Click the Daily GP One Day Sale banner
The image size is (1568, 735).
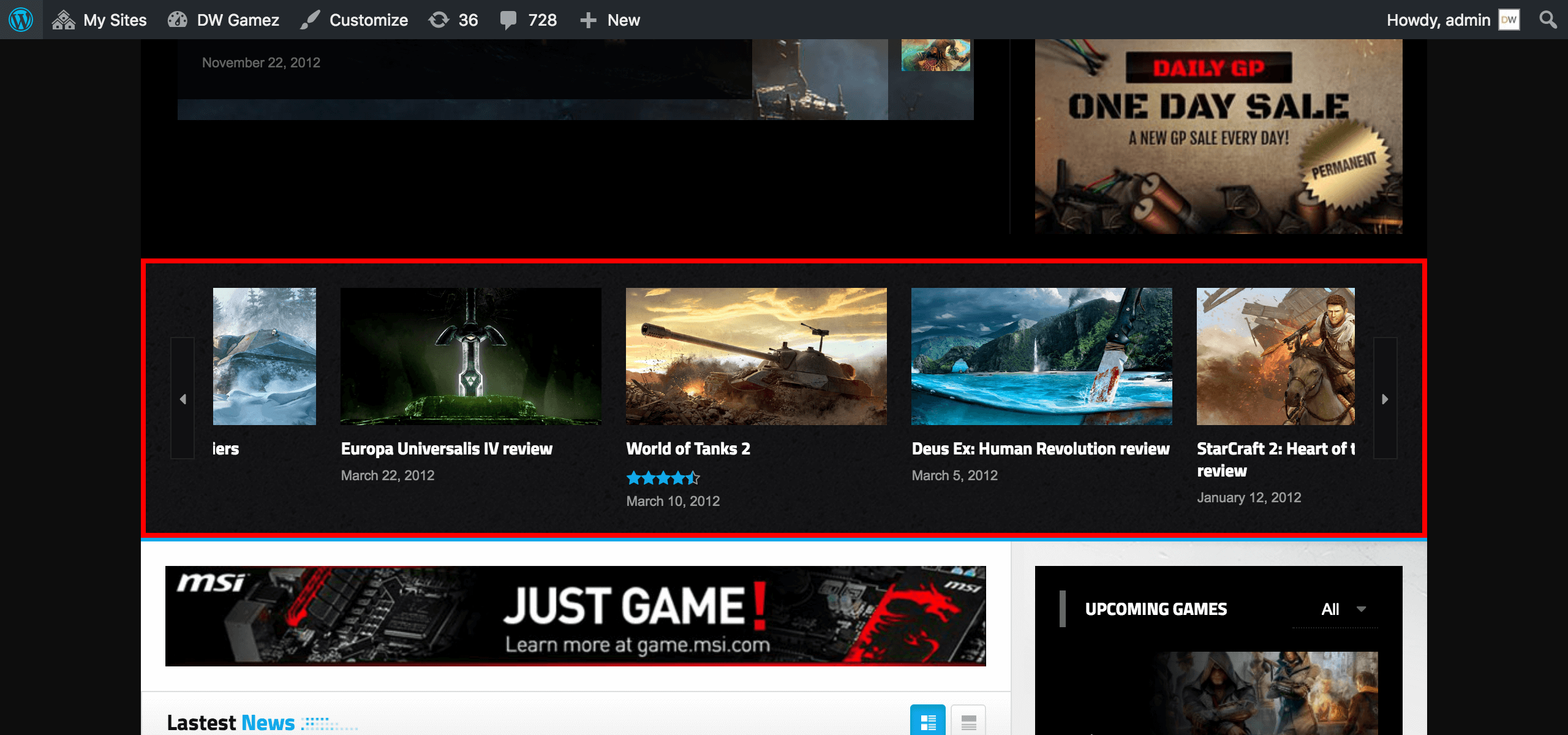coord(1219,136)
